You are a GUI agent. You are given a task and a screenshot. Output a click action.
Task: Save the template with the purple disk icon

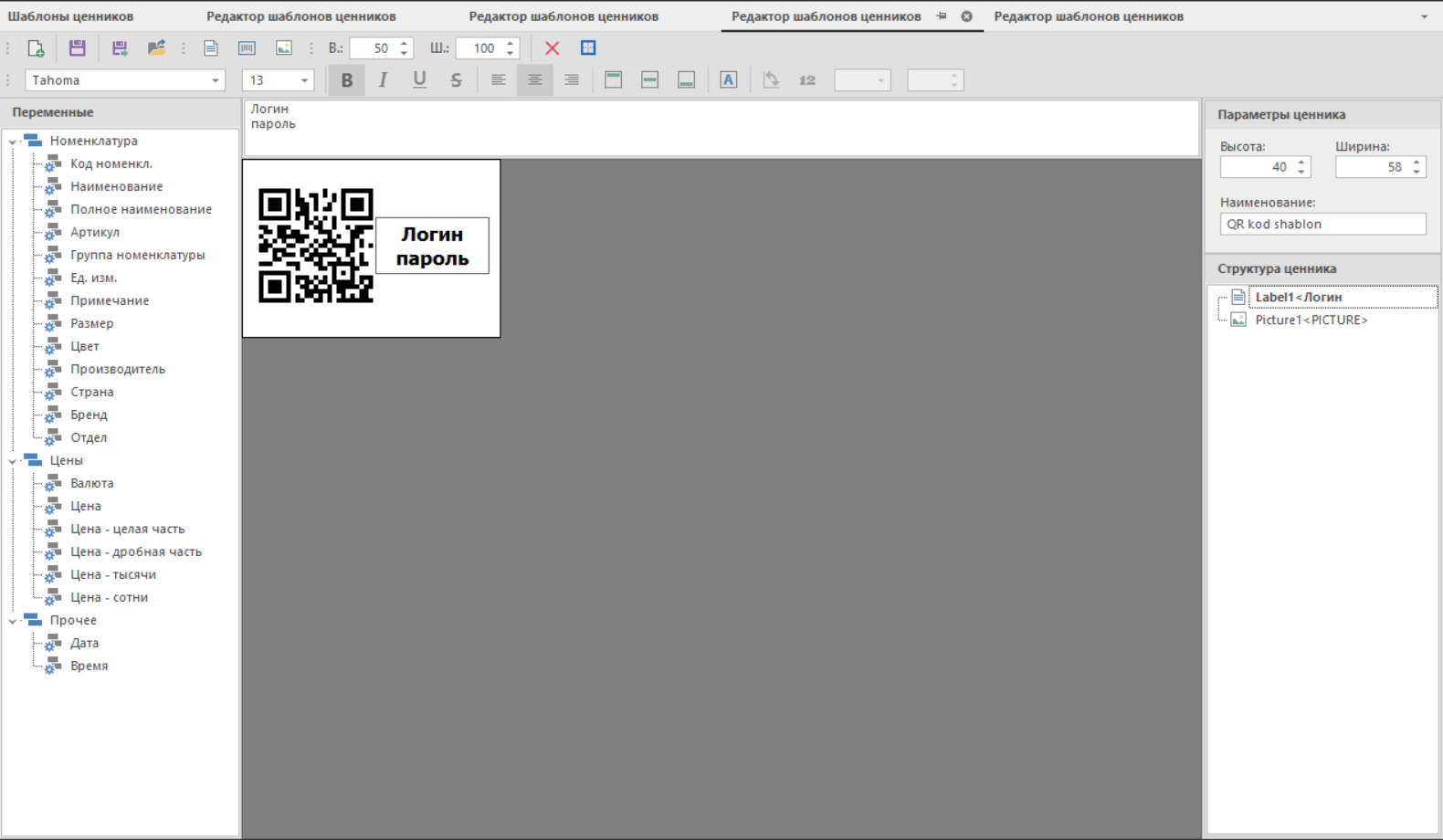78,48
